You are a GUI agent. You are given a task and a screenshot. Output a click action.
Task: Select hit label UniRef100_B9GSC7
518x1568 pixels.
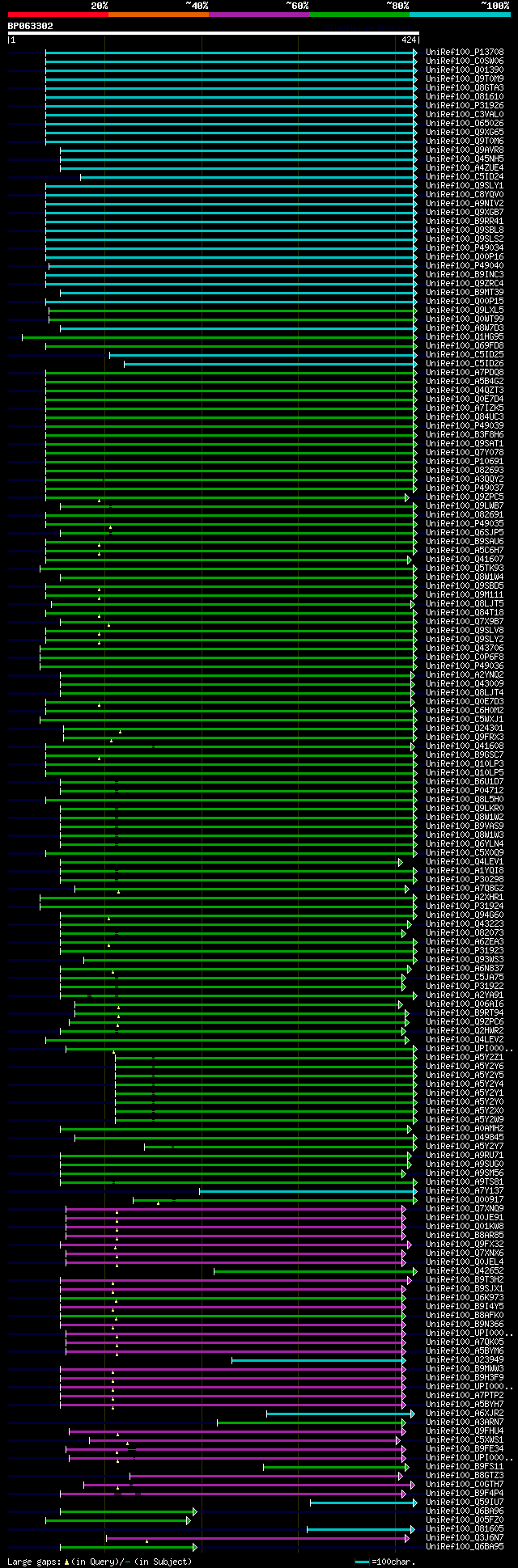point(465,755)
